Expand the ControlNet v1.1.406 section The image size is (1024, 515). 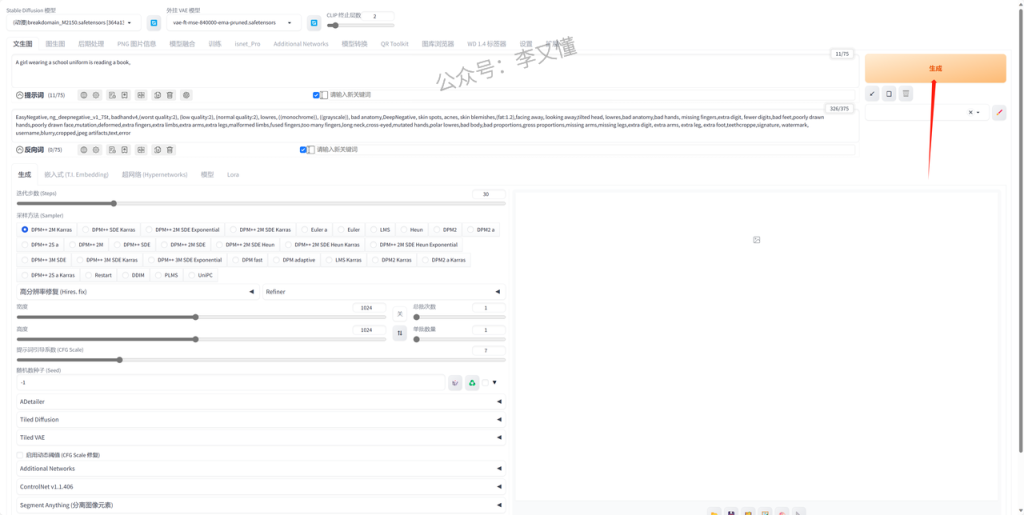pos(260,487)
